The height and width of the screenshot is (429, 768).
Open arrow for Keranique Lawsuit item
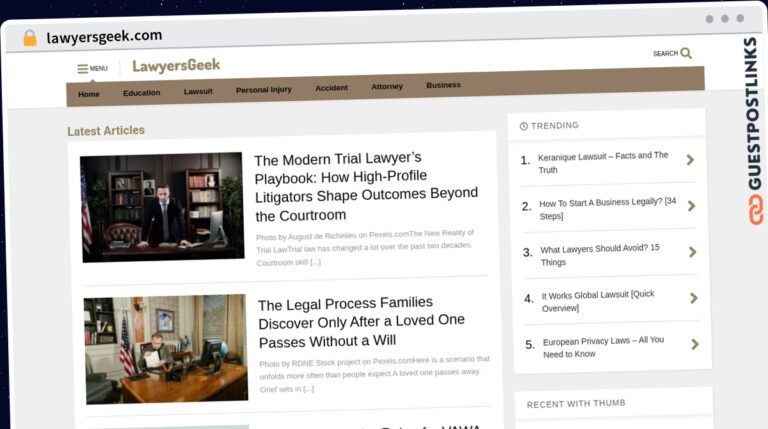(x=690, y=160)
